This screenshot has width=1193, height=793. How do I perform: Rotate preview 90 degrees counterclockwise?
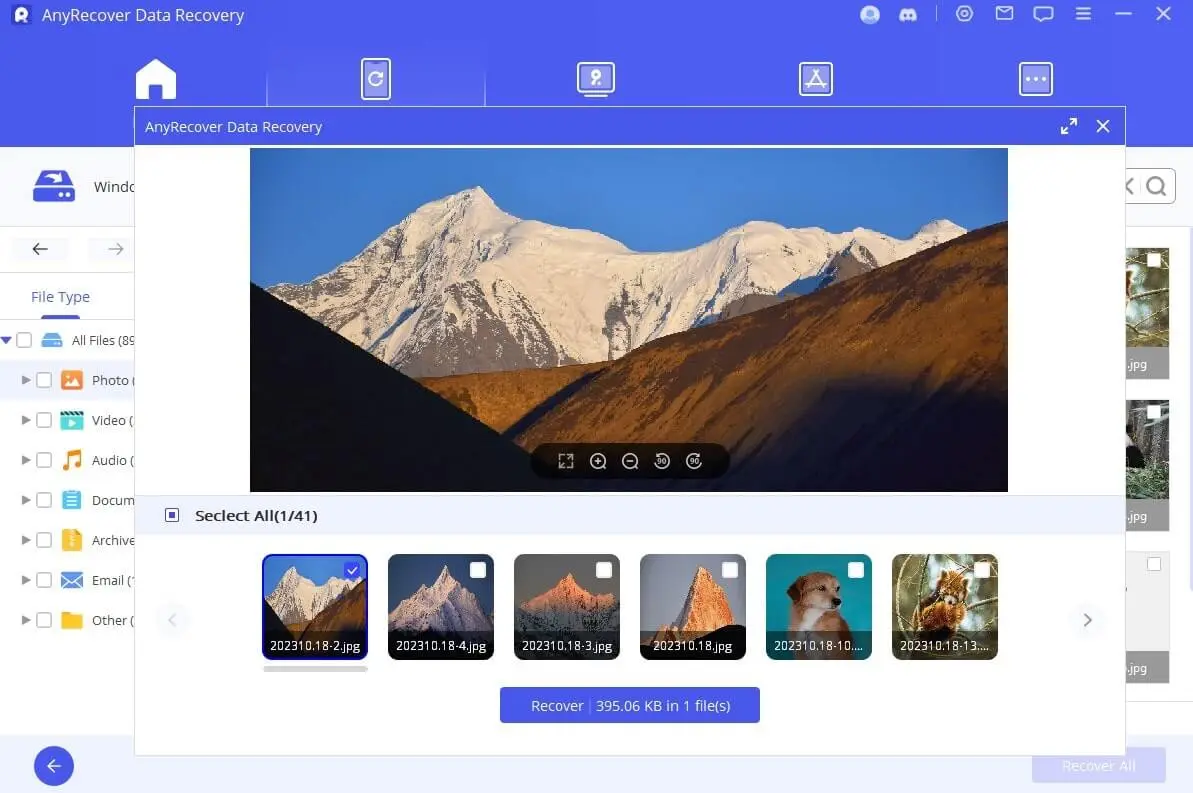[662, 461]
